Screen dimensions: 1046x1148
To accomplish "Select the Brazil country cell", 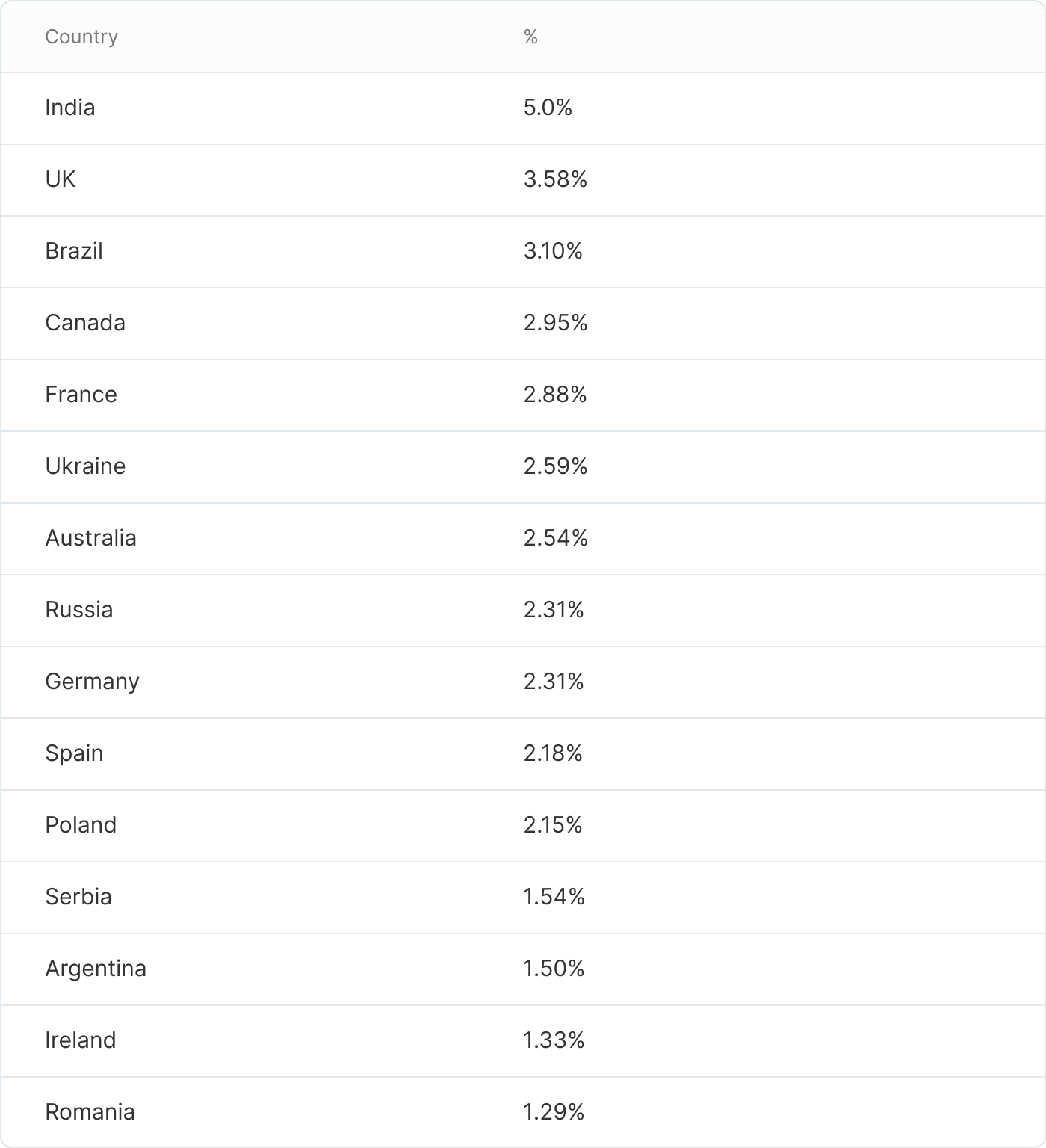I will [74, 251].
